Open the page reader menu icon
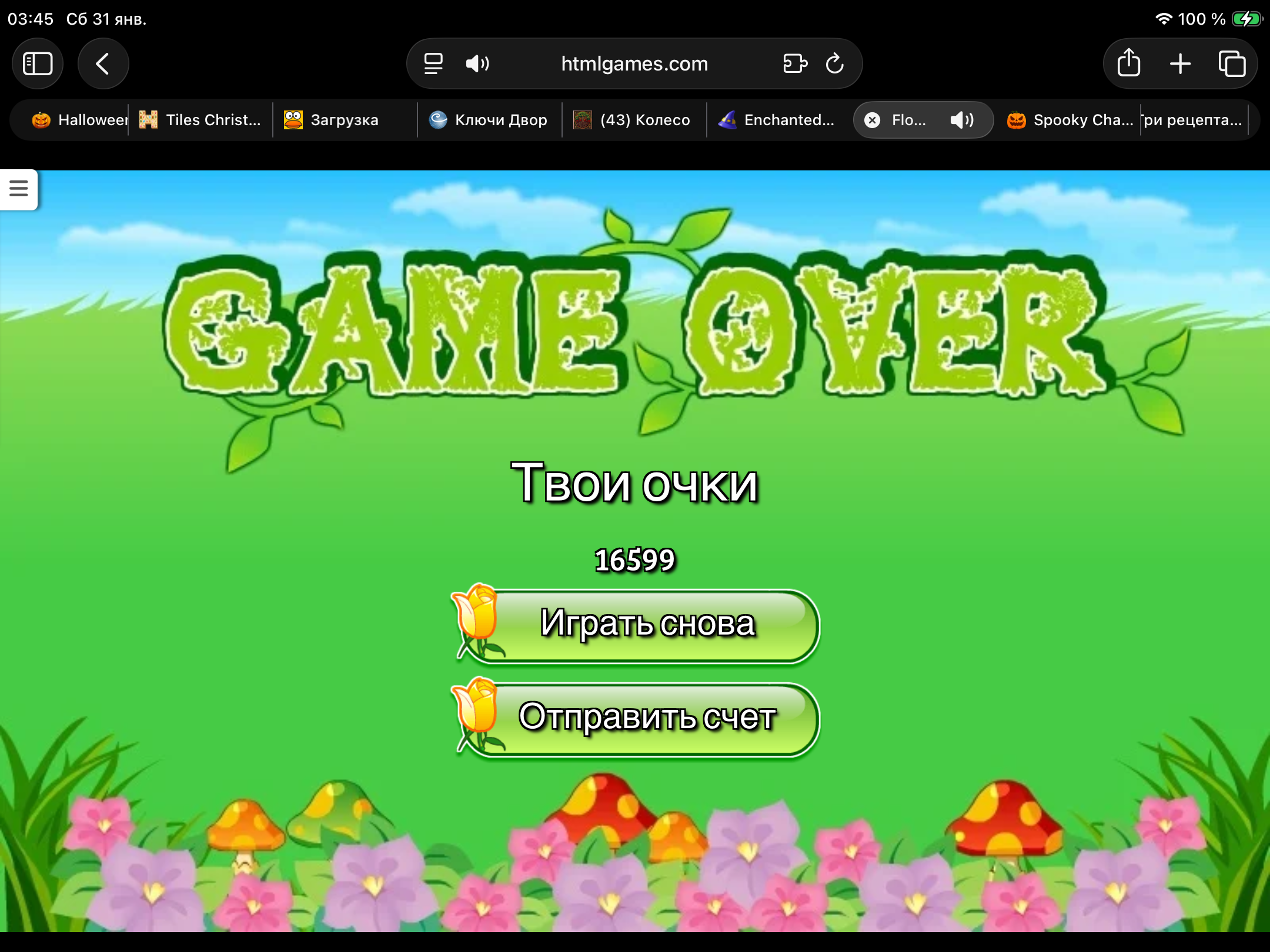 pos(433,63)
